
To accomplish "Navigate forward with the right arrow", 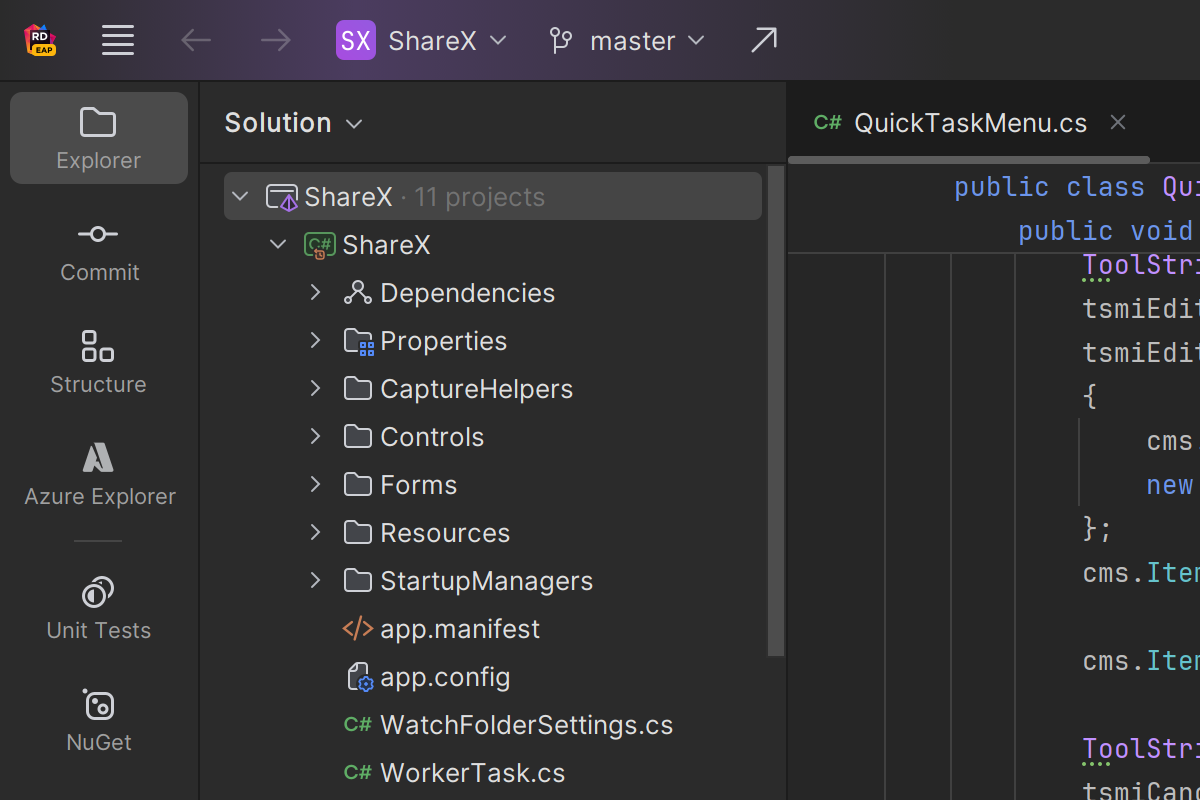I will point(275,41).
